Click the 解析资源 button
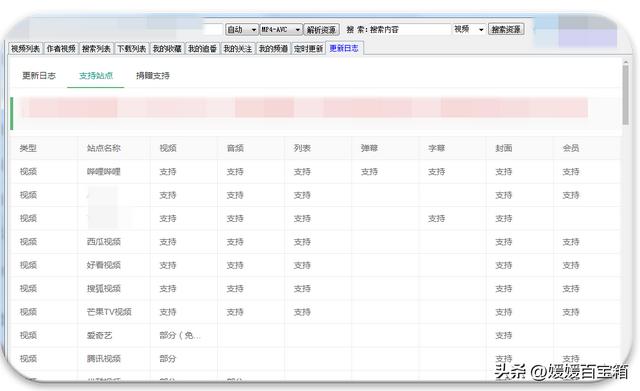Viewport: 640px width, 391px height. tap(321, 29)
